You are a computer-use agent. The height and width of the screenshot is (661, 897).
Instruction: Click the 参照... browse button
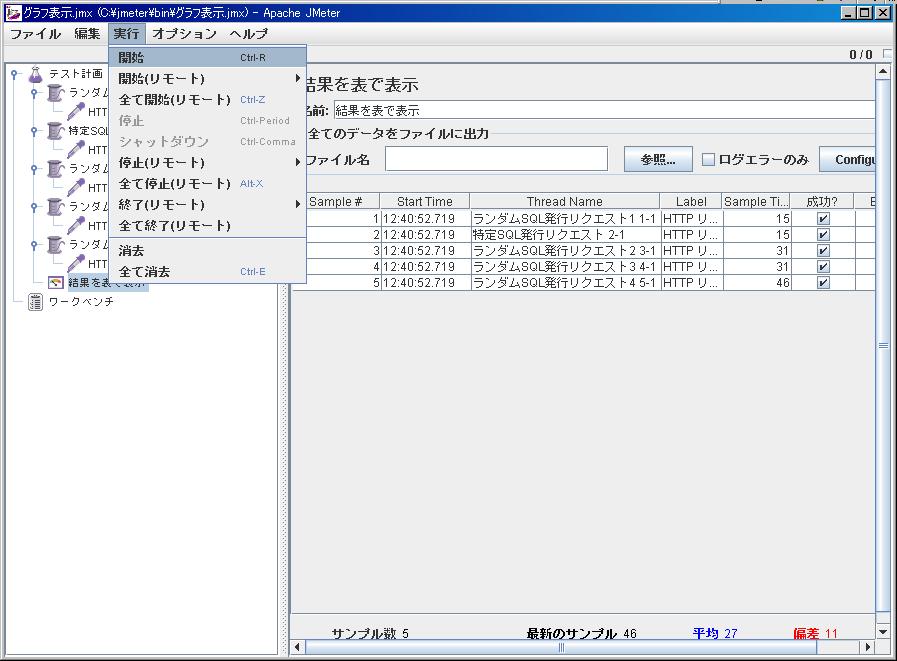[658, 160]
